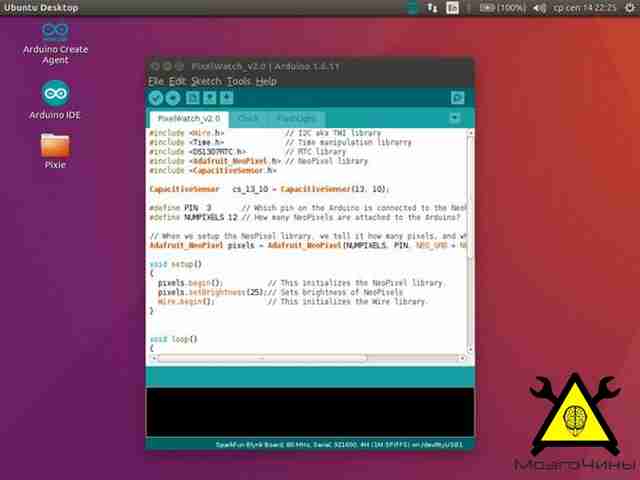The width and height of the screenshot is (640, 480).
Task: Open the Pixie folder on desktop
Action: point(55,151)
